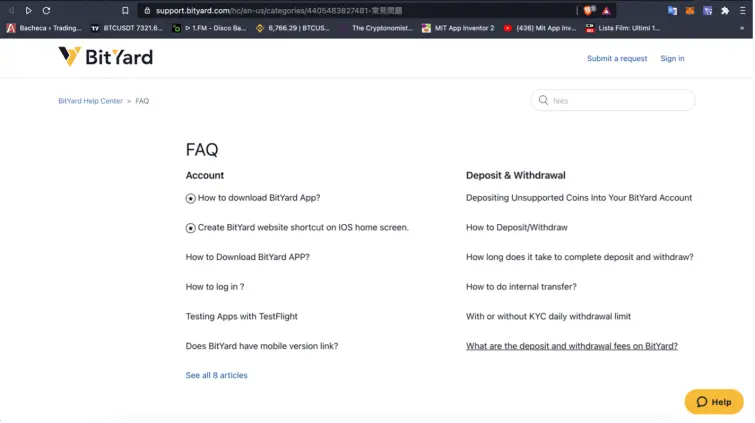Show the hidden bookmarks overflow chevron
Viewport: 755px width, 423px height.
(x=742, y=28)
